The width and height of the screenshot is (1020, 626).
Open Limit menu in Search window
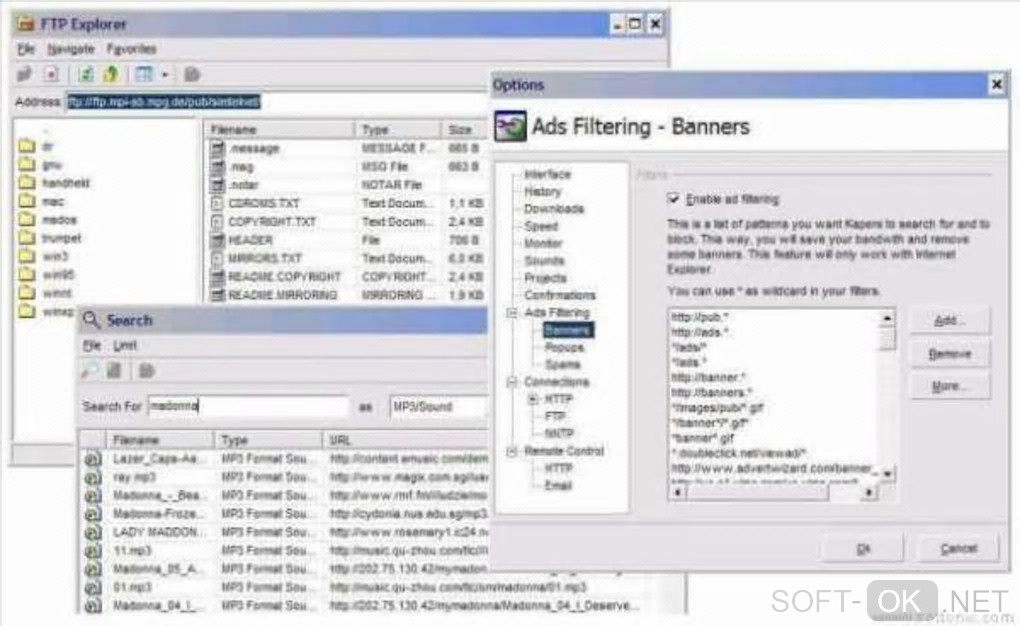124,346
